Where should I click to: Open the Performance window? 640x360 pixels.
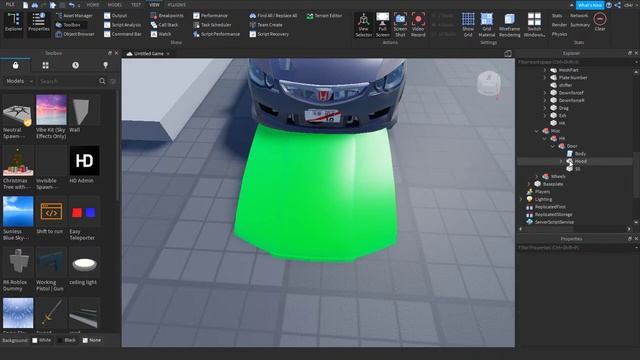coord(210,16)
